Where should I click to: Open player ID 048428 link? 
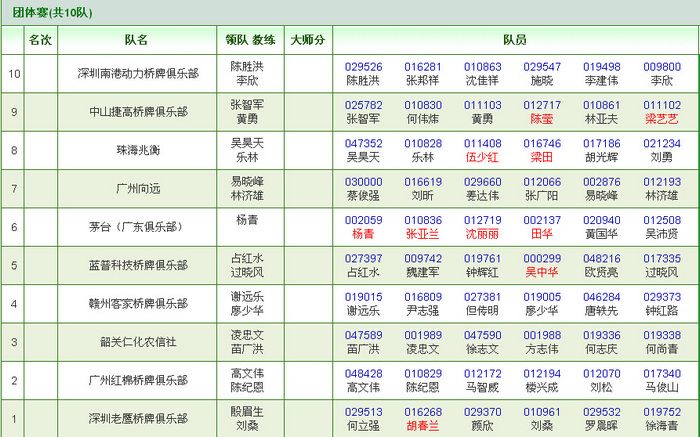click(363, 374)
